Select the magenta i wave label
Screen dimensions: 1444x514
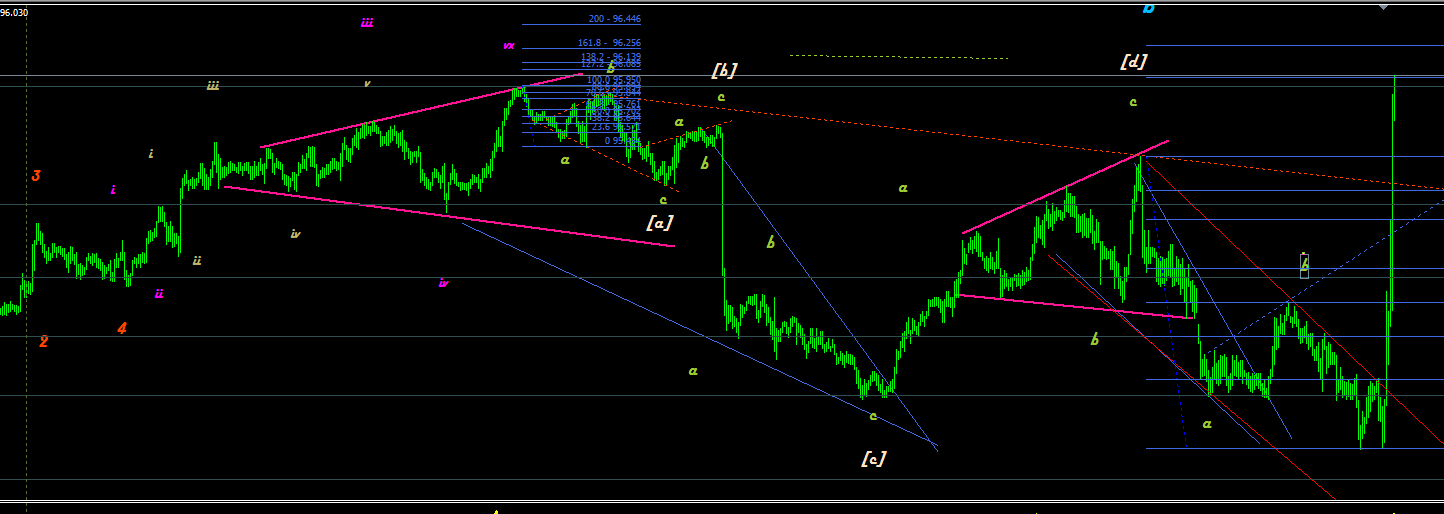tap(113, 189)
